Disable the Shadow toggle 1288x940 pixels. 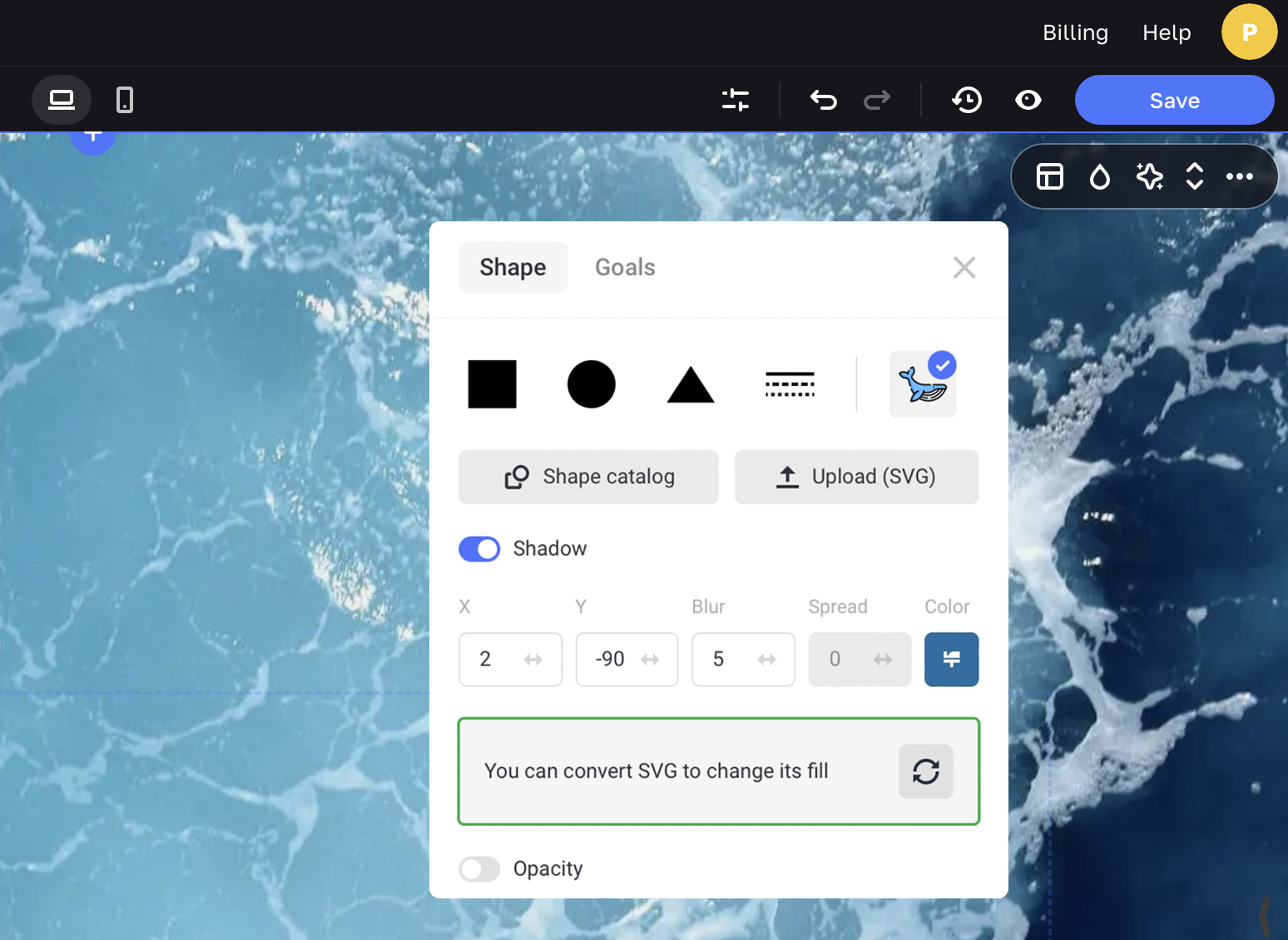[479, 549]
